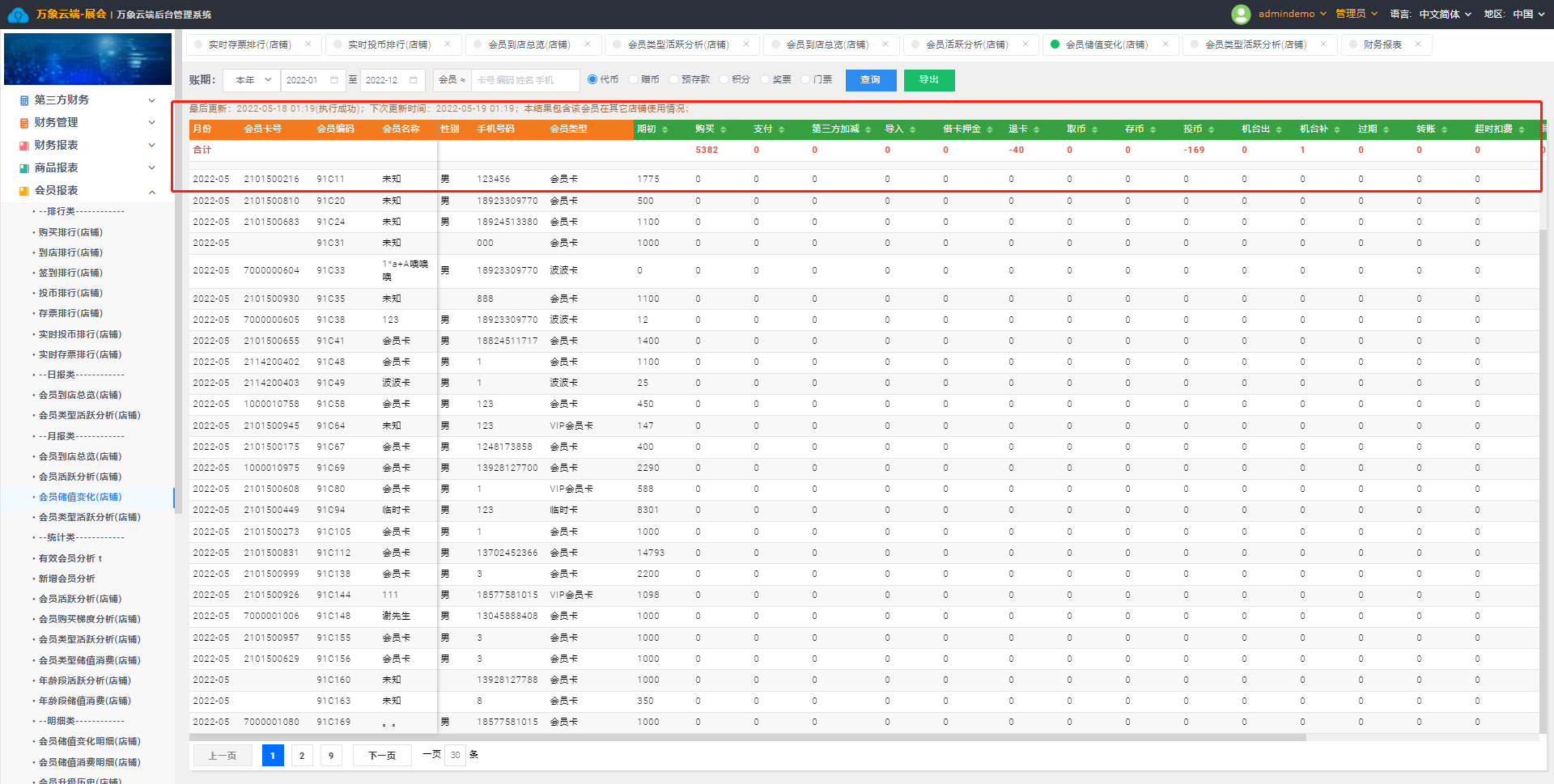The height and width of the screenshot is (784, 1554).
Task: Sort by the 借卡押金 column arrows
Action: coord(990,129)
